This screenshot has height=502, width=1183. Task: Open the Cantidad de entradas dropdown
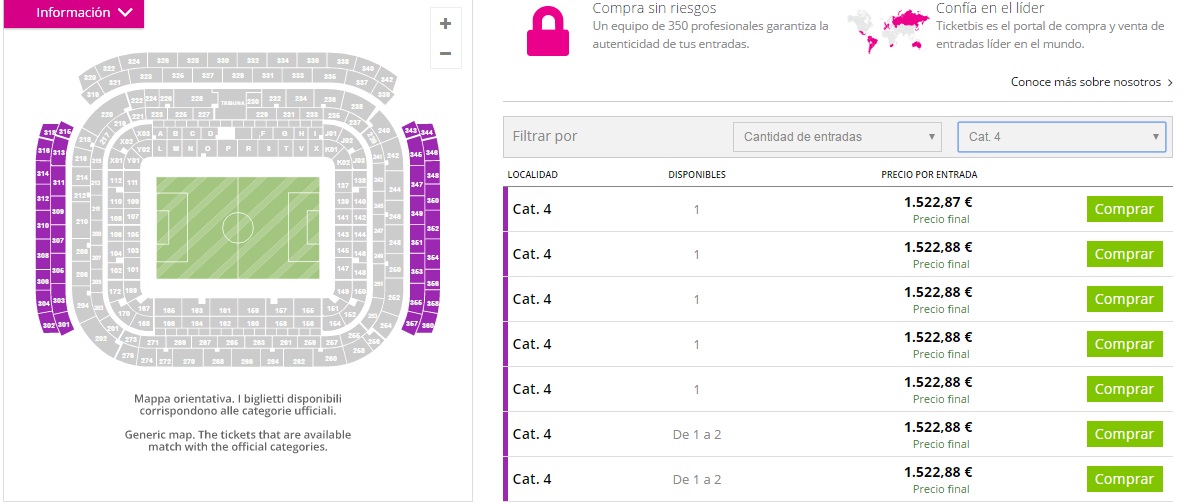[837, 136]
